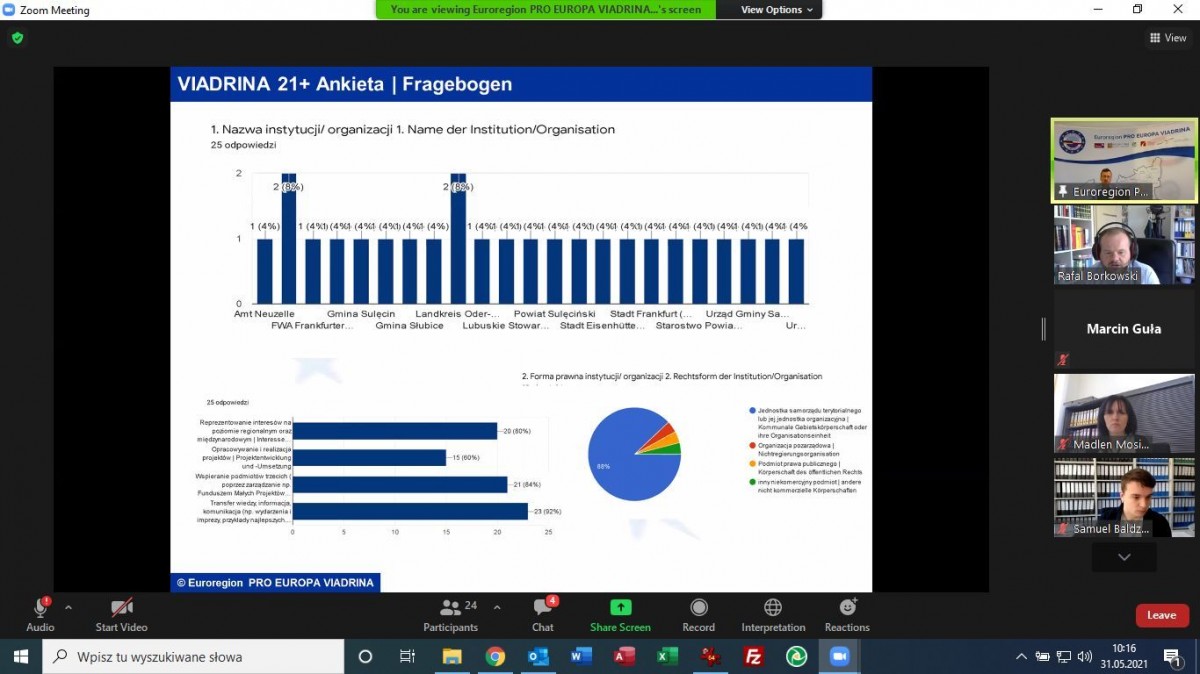Viewport: 1200px width, 674px height.
Task: Click the '15 (60%)' bar label
Action: pos(464,458)
